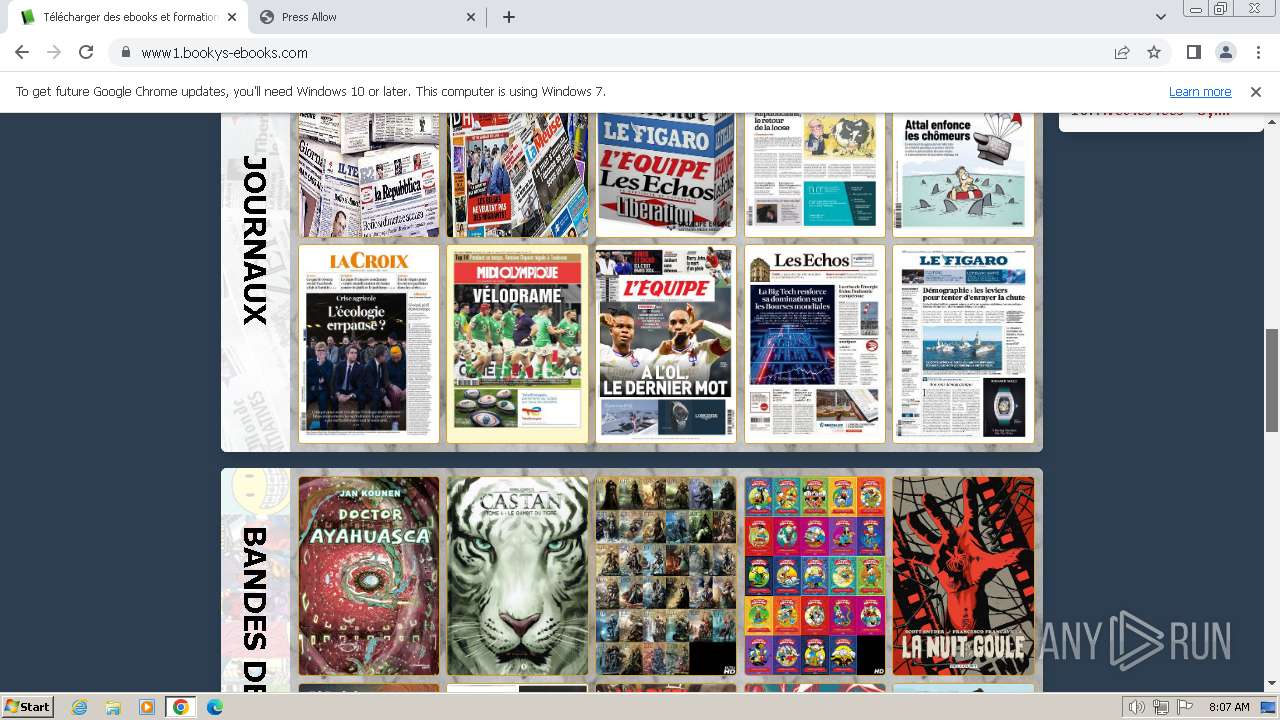Open the cow cartoon newspaper cover
Image resolution: width=1280 pixels, height=720 pixels.
coord(814,175)
